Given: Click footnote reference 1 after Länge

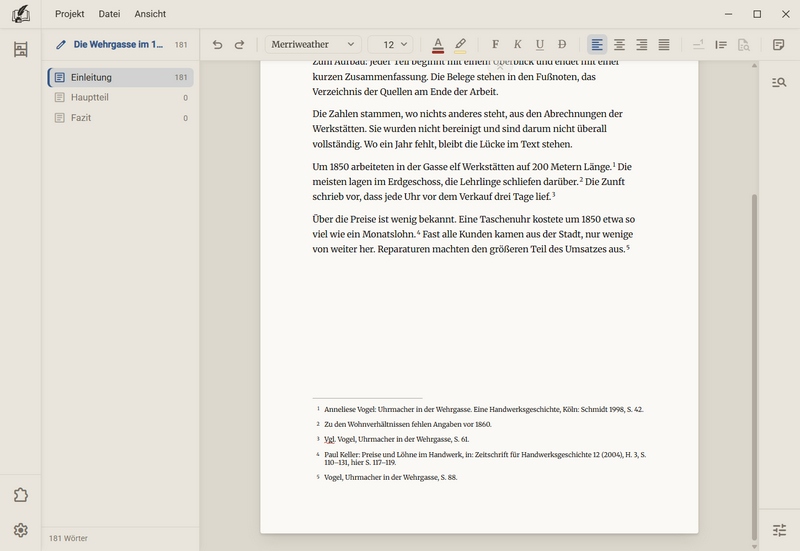Looking at the screenshot, I should click(x=614, y=164).
